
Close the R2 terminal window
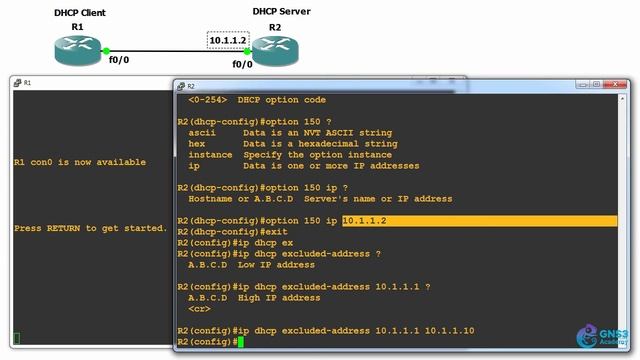[615, 84]
